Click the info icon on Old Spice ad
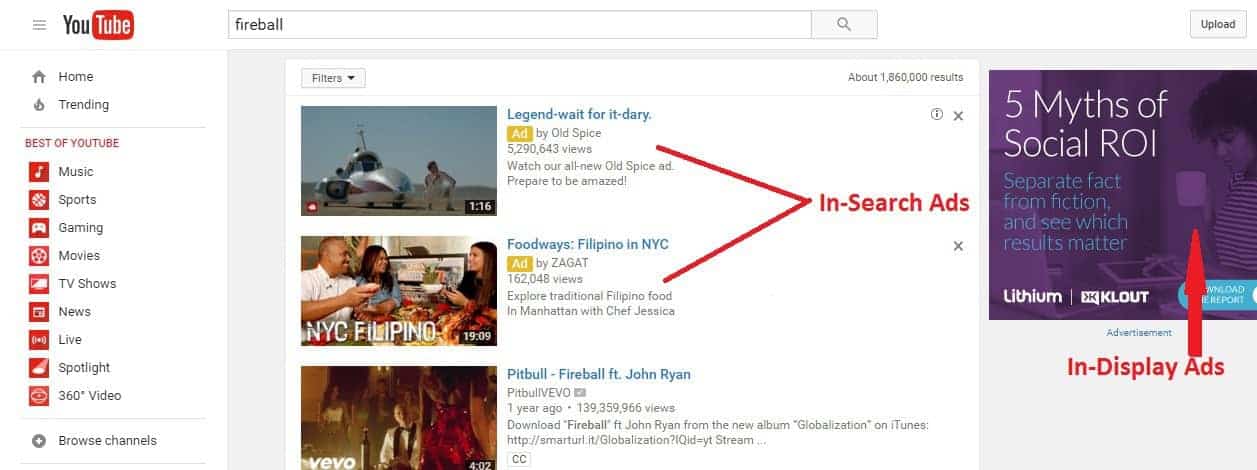This screenshot has height=470, width=1257. [x=937, y=115]
